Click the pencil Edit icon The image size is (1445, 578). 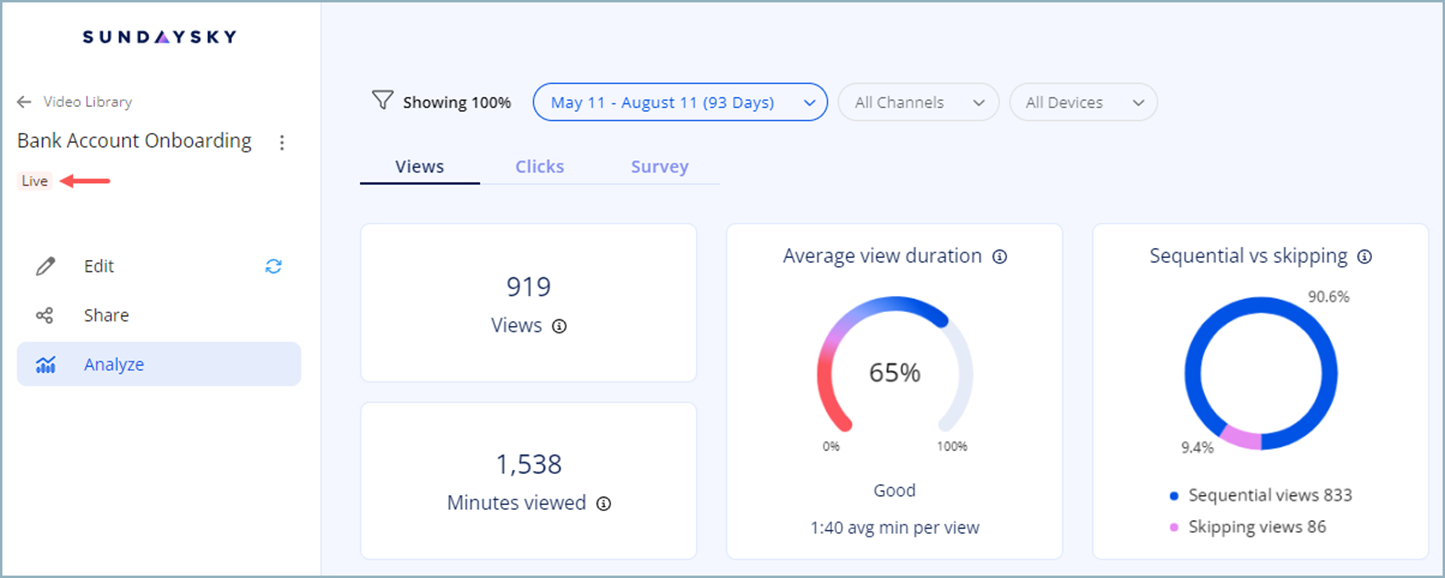tap(45, 266)
